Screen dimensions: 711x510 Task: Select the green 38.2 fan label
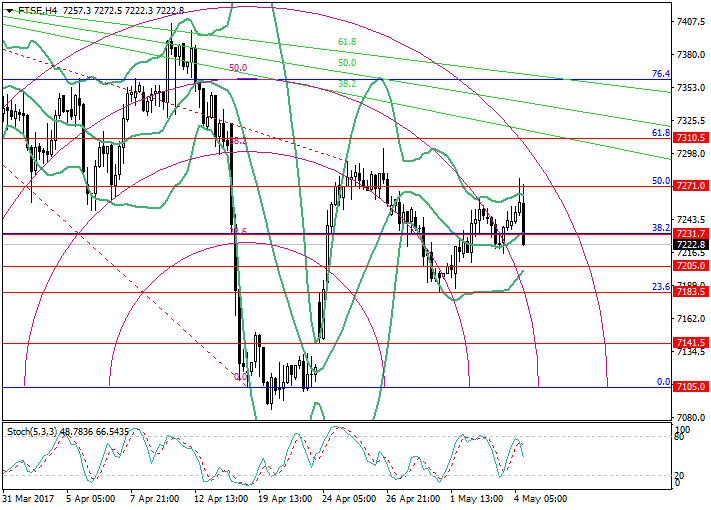[347, 84]
